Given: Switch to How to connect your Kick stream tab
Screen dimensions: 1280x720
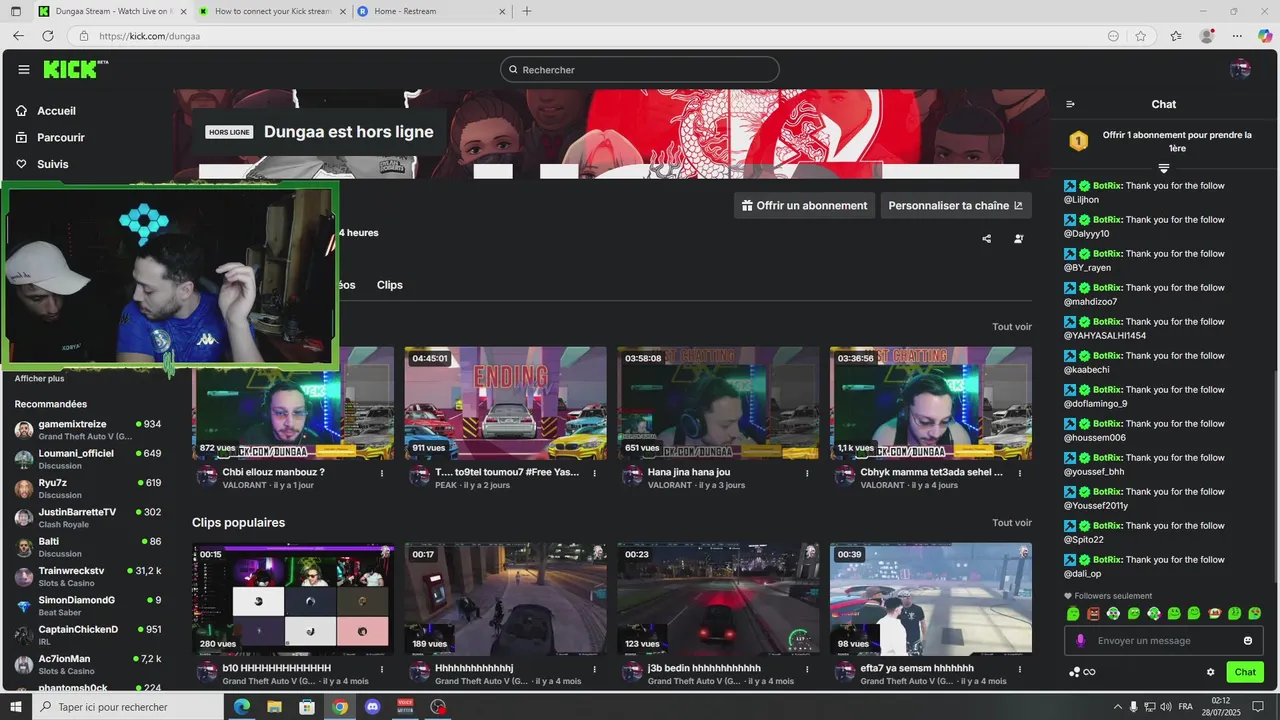Looking at the screenshot, I should point(271,11).
